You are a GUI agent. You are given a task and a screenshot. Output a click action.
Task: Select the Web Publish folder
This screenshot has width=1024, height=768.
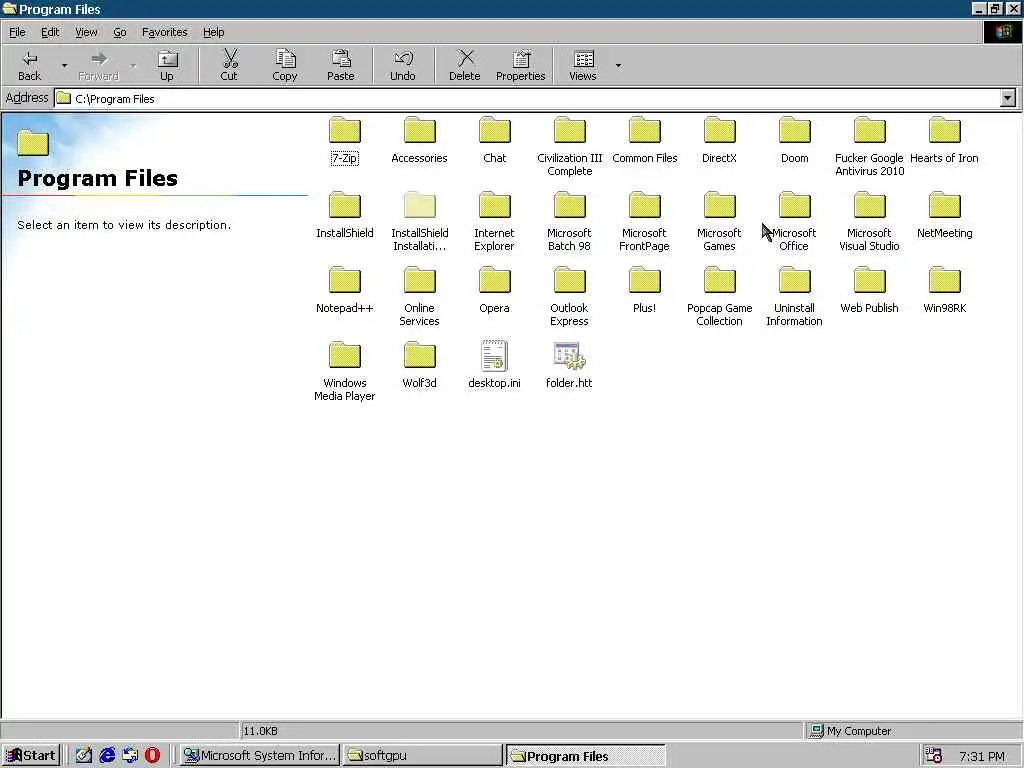[x=869, y=291]
